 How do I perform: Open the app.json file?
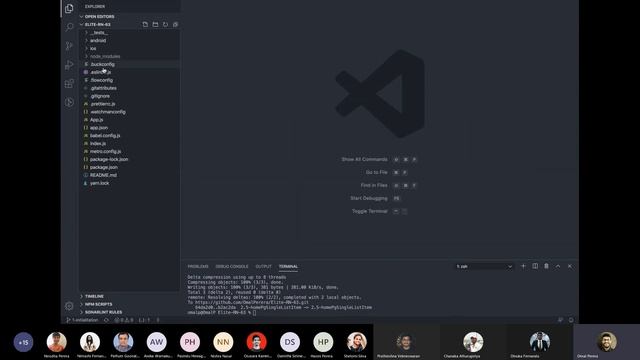(x=99, y=127)
